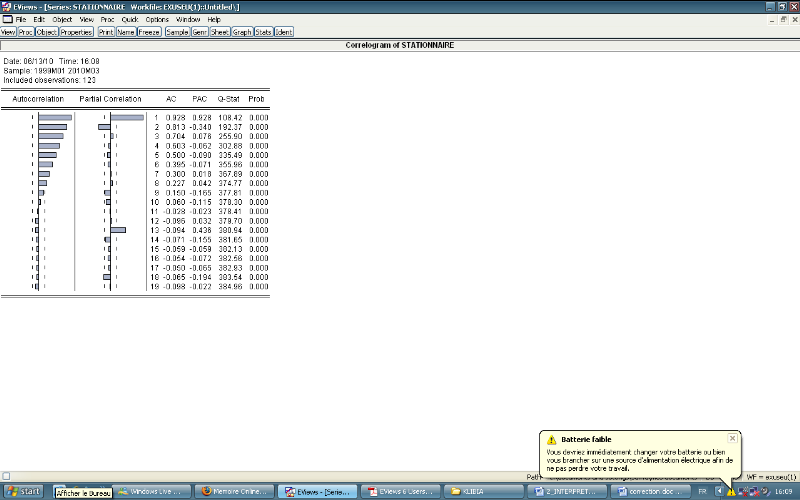Open the 2_INTERPRET document taskbar item

pyautogui.click(x=570, y=492)
